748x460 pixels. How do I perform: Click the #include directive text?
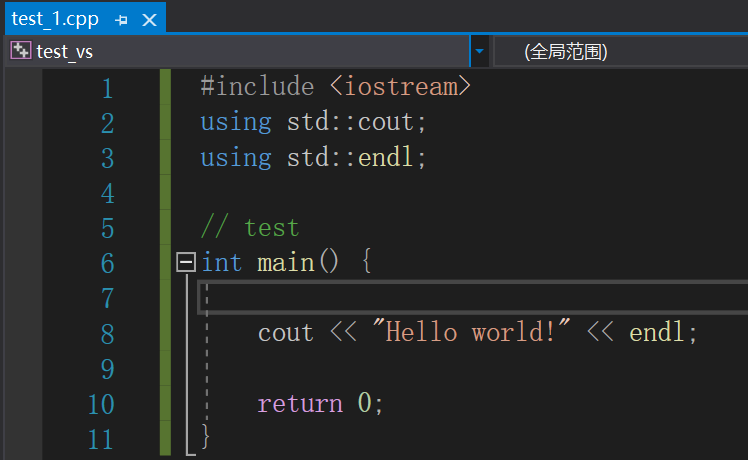[x=258, y=86]
